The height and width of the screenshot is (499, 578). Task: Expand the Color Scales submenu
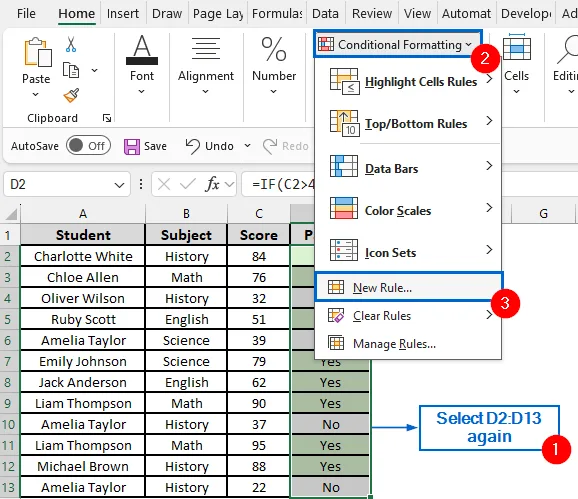[x=490, y=208]
